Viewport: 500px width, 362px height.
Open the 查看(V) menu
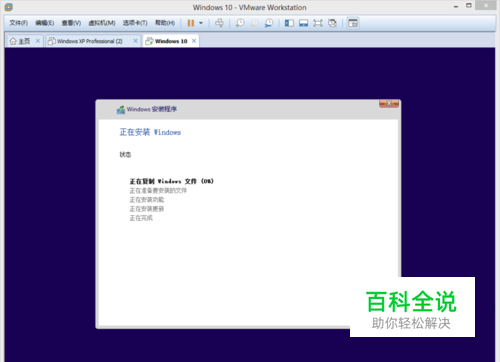(71, 23)
